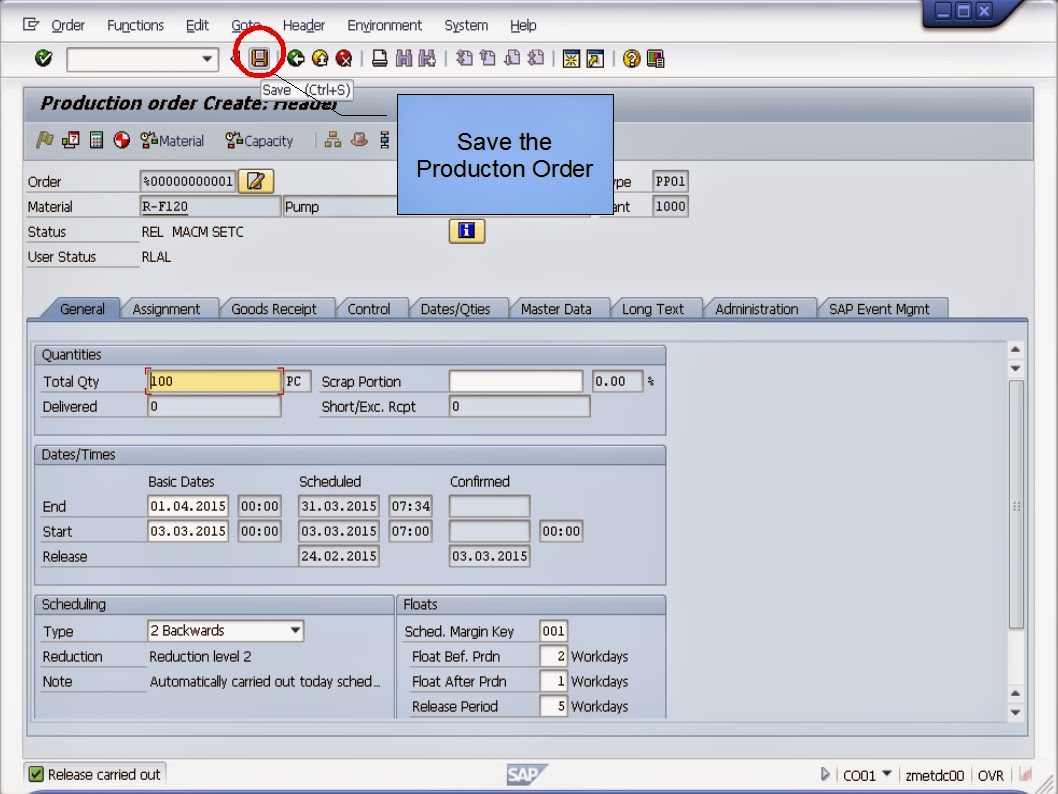Open the SAP window menu icon

(30, 25)
